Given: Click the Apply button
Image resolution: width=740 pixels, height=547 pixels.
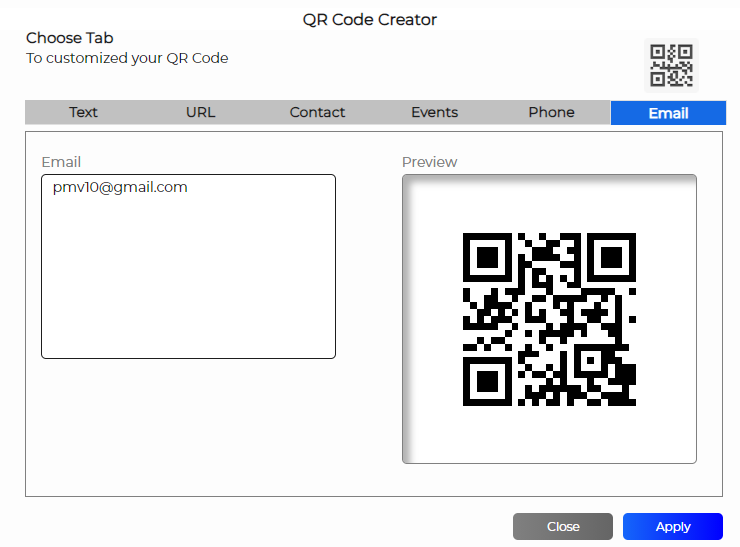Looking at the screenshot, I should coord(673,526).
